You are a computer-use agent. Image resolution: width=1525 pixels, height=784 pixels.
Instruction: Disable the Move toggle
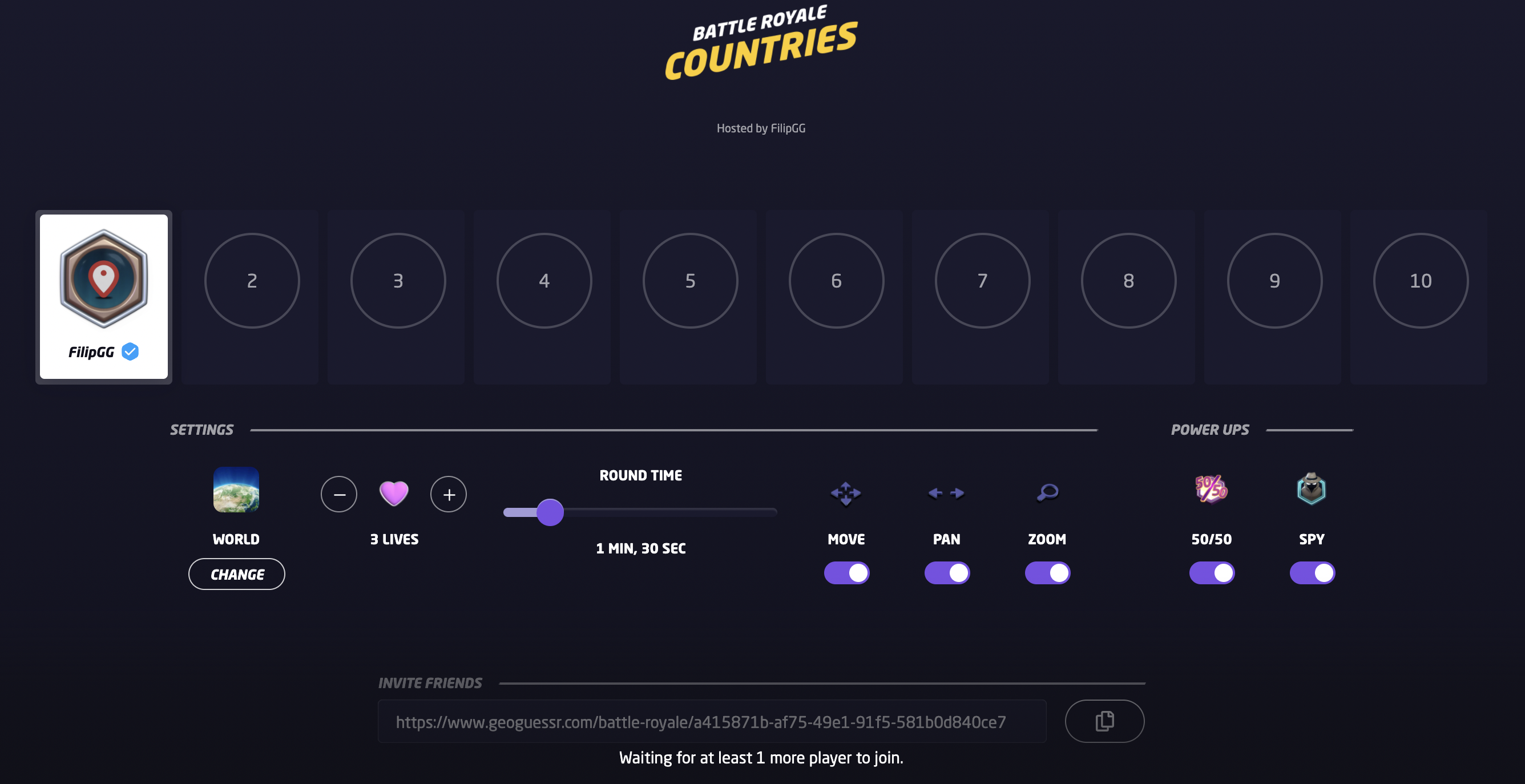tap(846, 573)
